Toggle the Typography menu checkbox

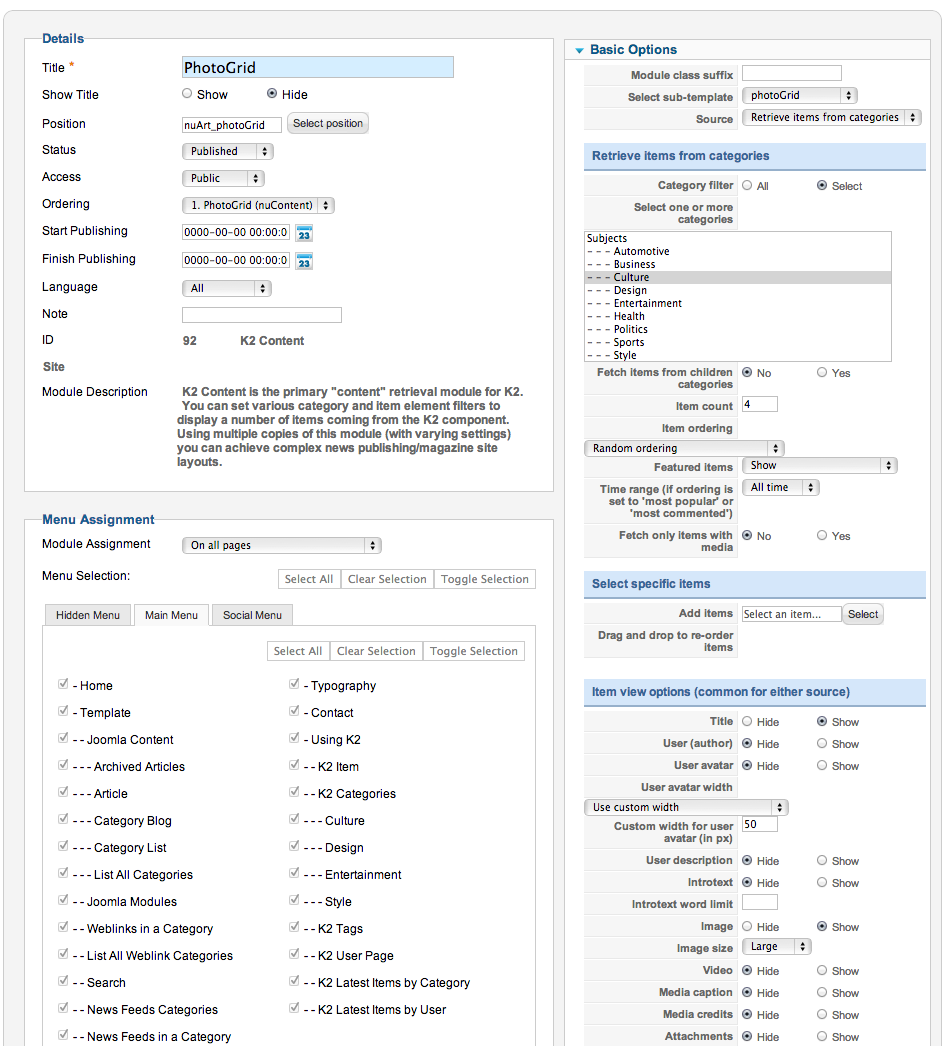[294, 684]
